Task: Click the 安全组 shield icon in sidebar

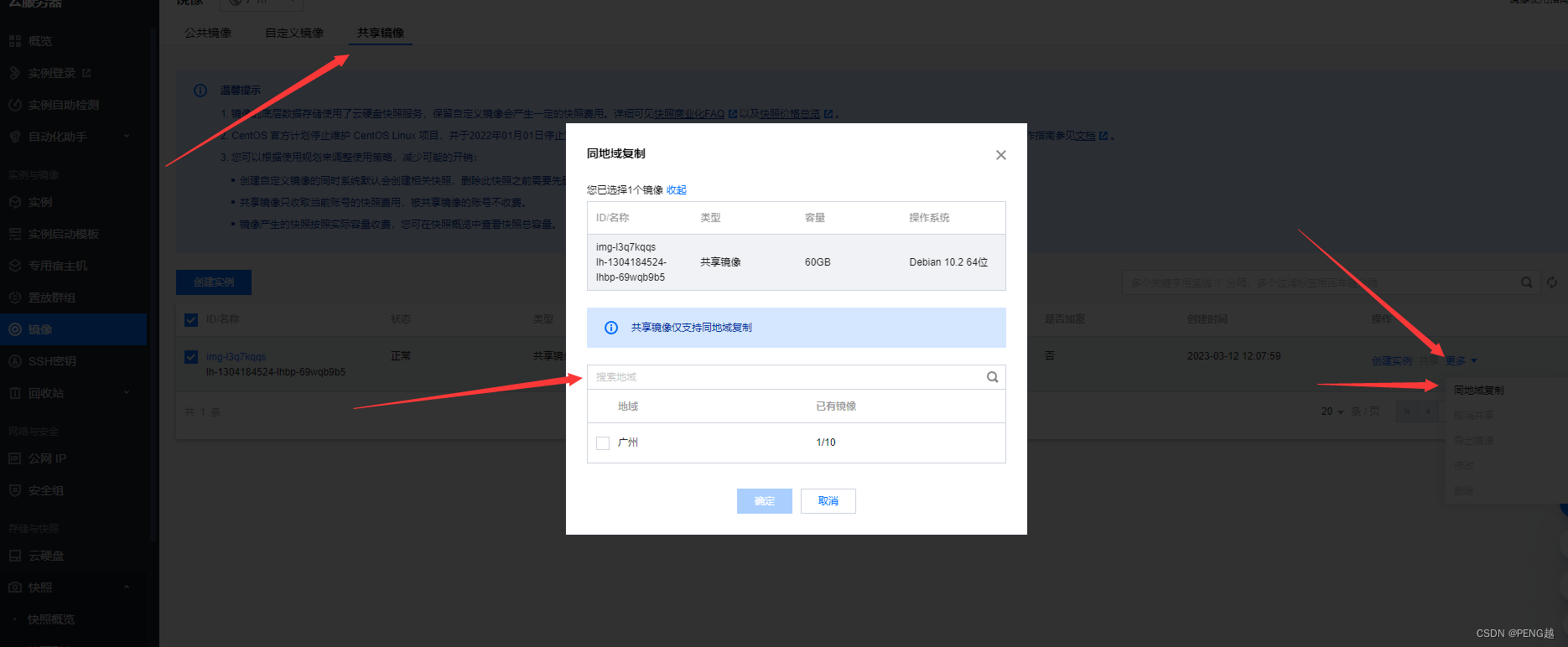Action: pos(15,490)
